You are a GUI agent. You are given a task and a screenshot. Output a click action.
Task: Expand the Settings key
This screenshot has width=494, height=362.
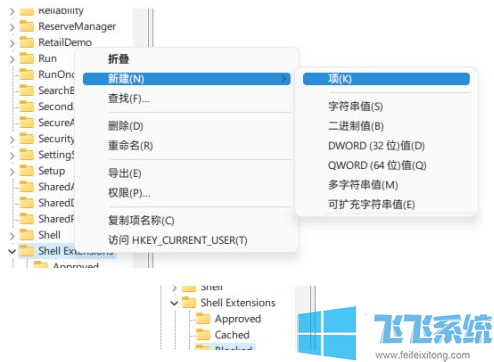12,156
